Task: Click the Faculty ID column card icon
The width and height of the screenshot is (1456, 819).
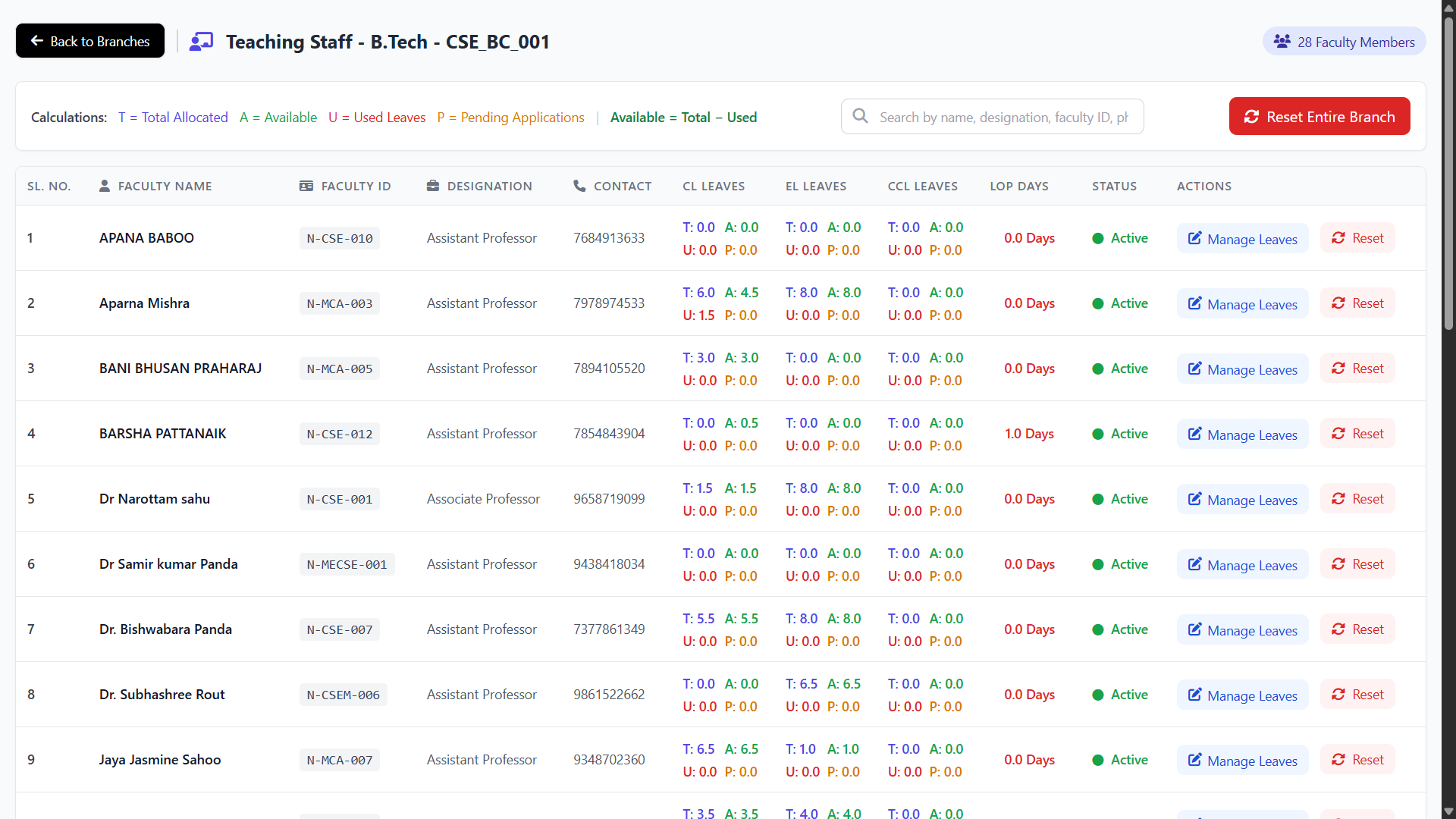Action: click(x=306, y=186)
